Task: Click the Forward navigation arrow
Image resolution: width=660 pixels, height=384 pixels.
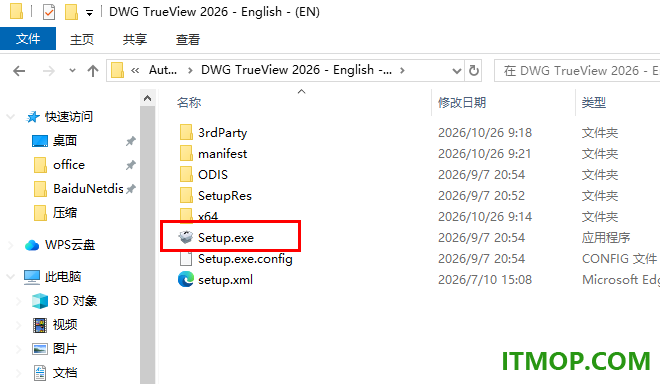Action: click(x=48, y=71)
